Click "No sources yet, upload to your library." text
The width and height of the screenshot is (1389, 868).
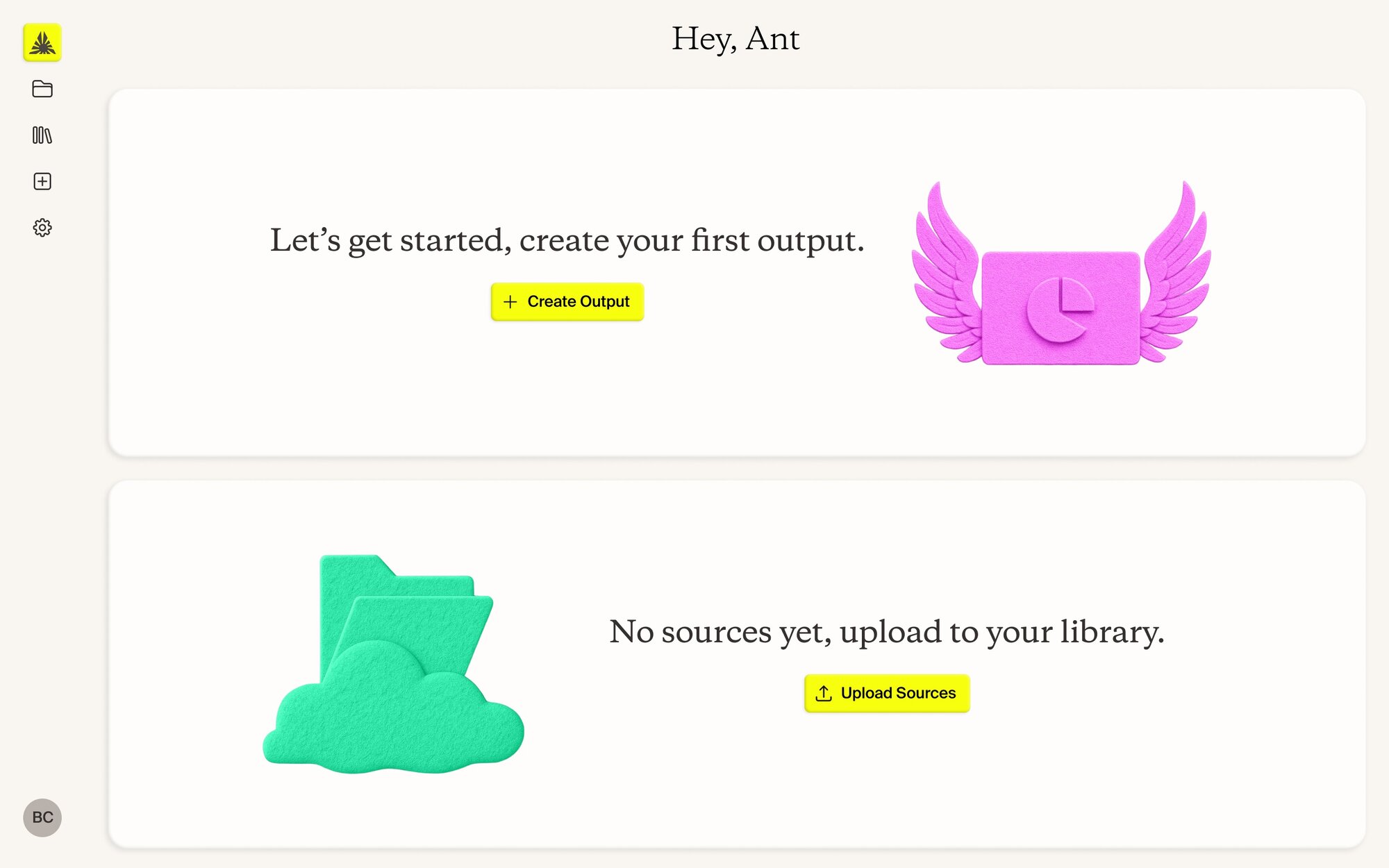point(887,632)
